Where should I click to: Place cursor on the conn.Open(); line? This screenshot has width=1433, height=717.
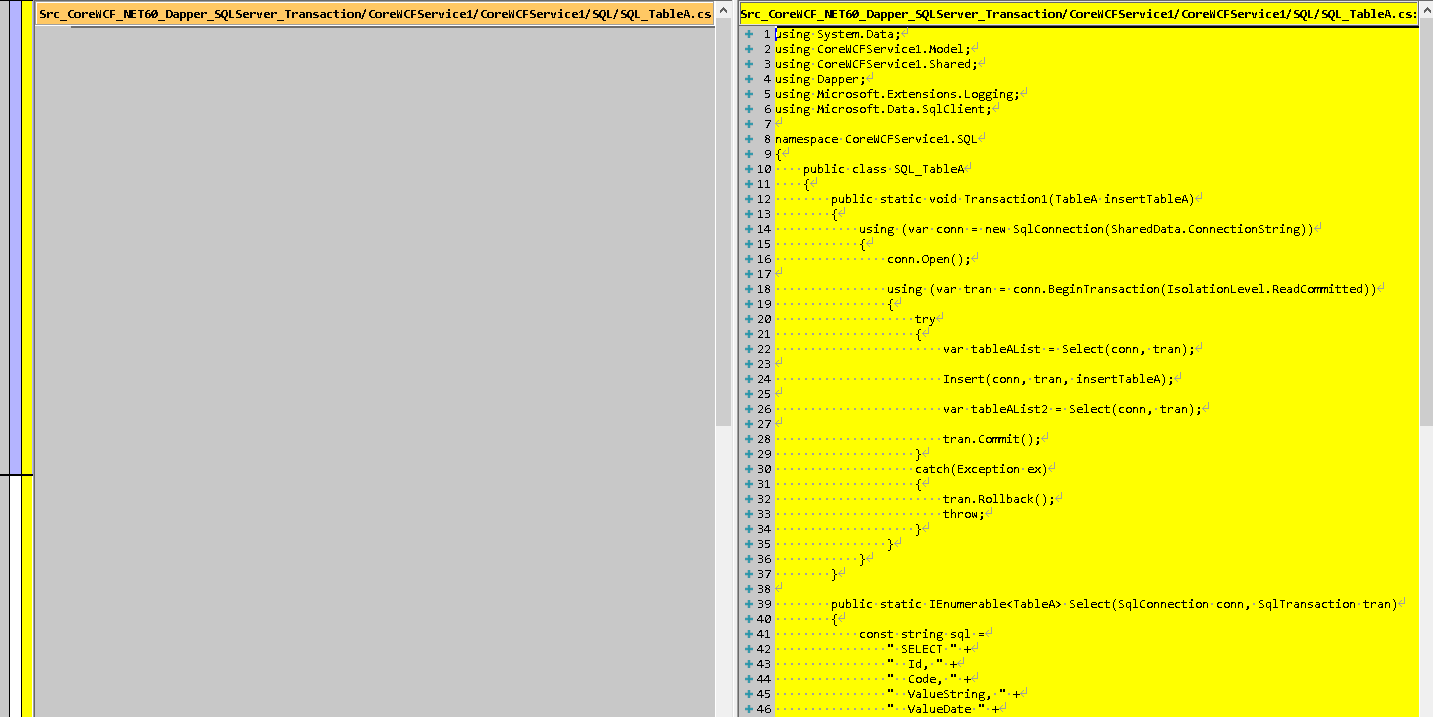point(929,259)
